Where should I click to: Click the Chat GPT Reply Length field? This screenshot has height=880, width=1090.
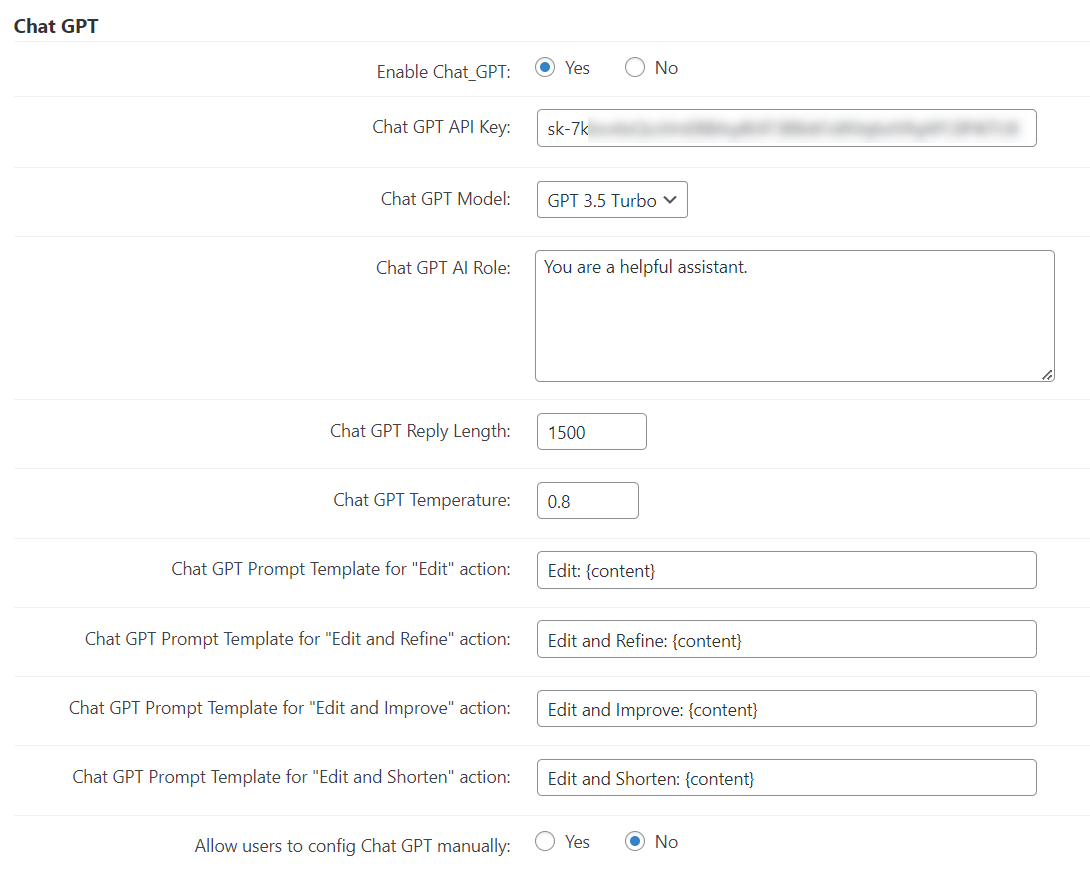tap(592, 432)
